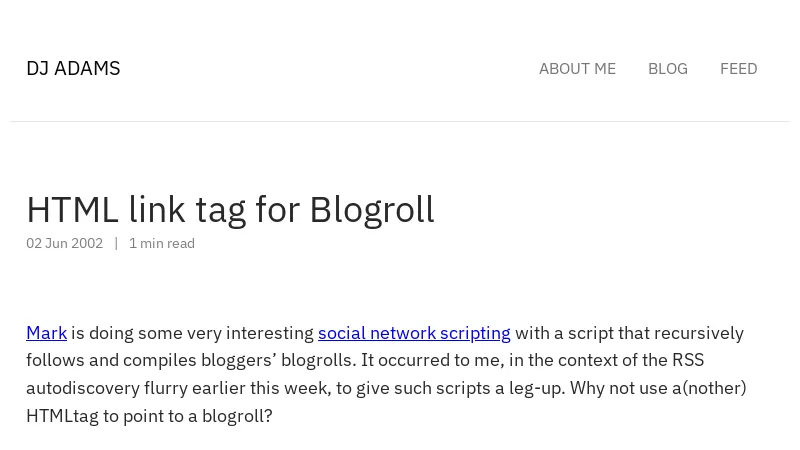
Task: Click the word autodiscovery in the paragraph
Action: point(83,388)
